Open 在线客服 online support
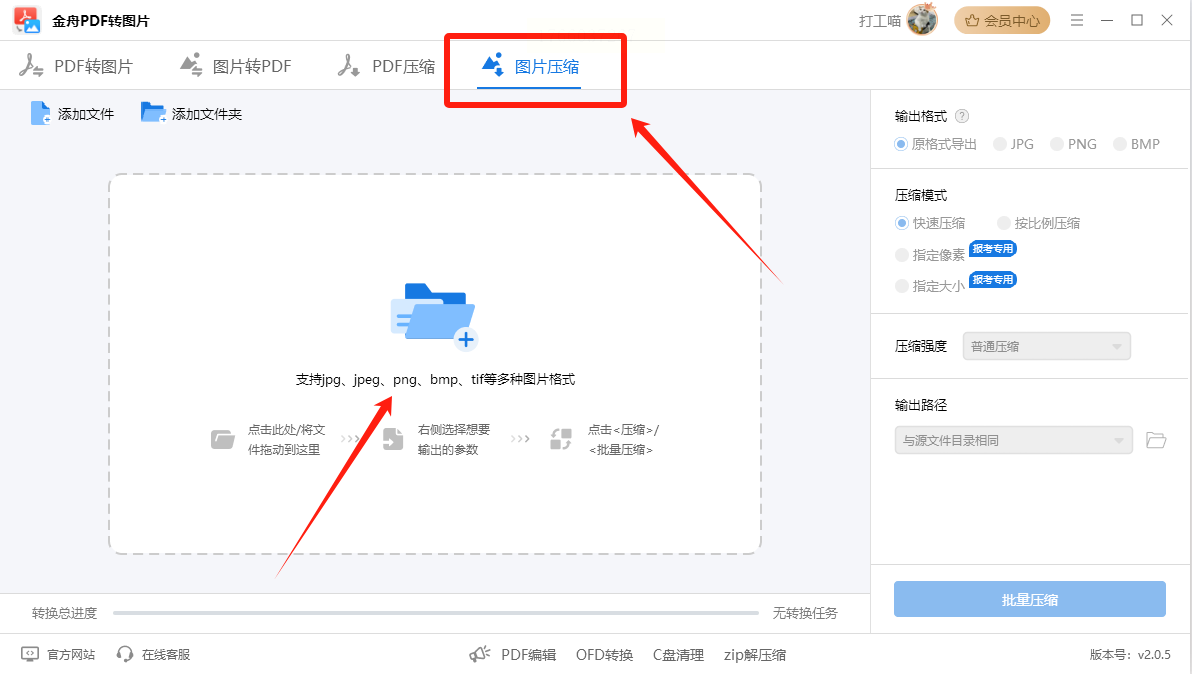 click(x=154, y=654)
